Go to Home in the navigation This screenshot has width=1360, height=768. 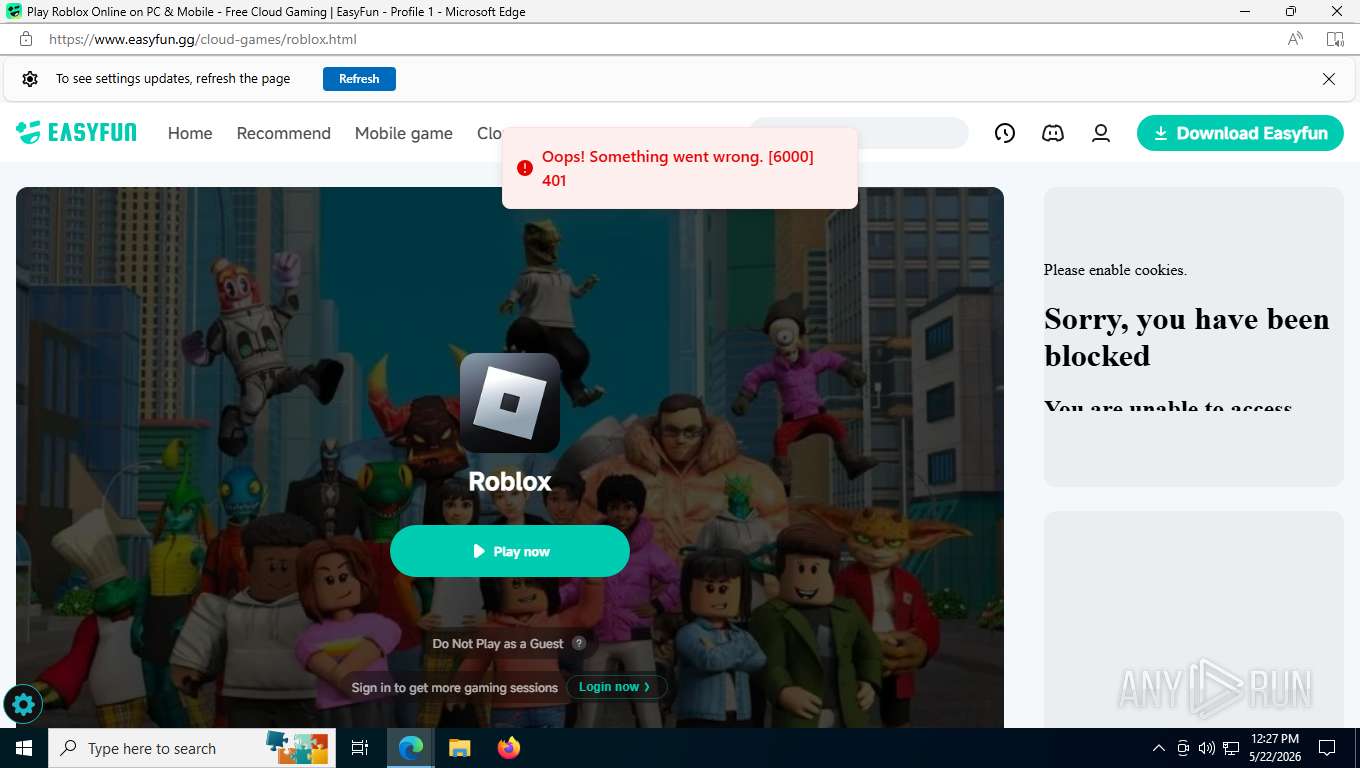[190, 133]
